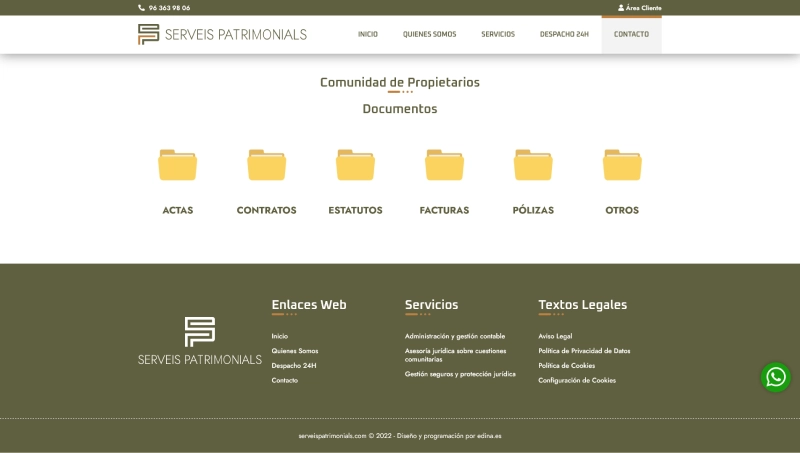This screenshot has height=453, width=800.
Task: Click the FACTURAS label
Action: [x=444, y=210]
